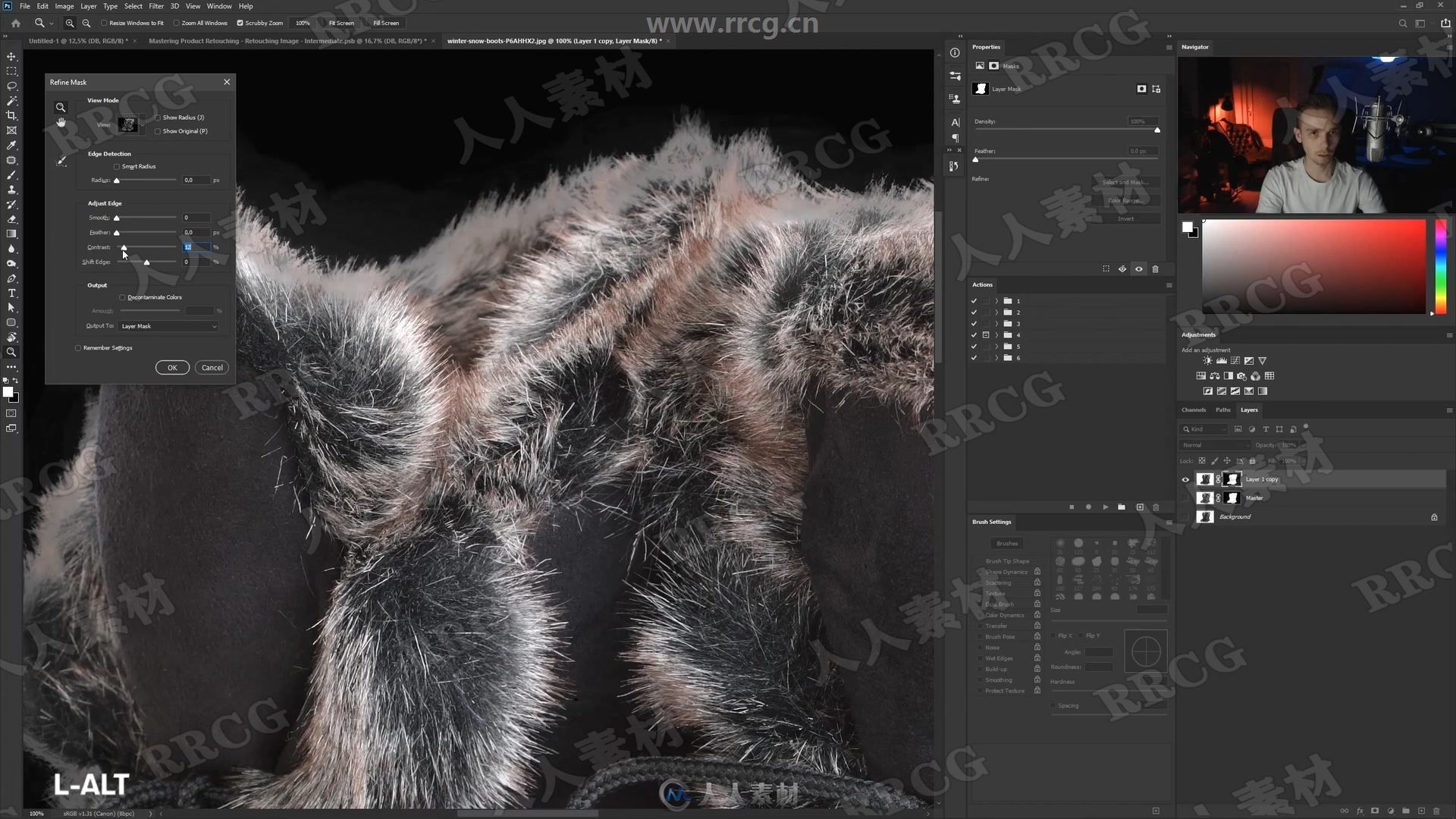Select the Rectangular Marquee tool

tap(11, 71)
